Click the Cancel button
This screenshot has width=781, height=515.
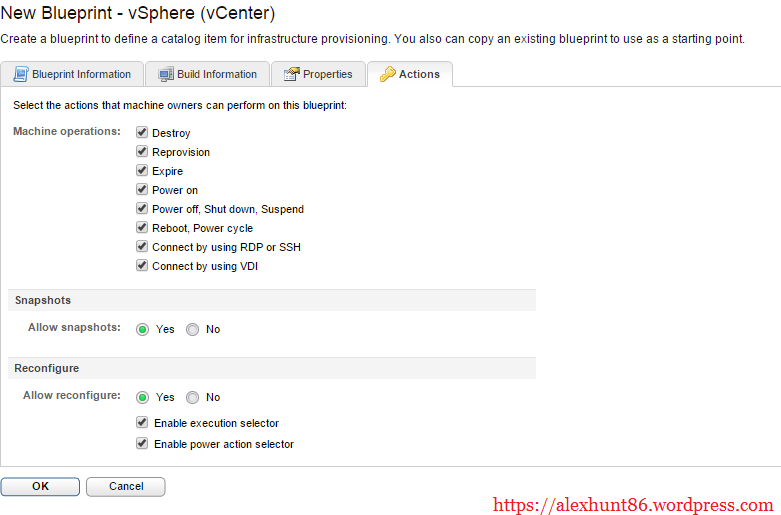126,487
